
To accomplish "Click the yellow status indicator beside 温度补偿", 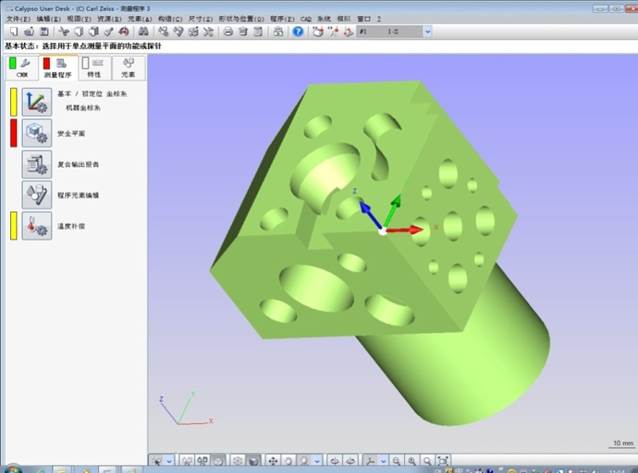I will [14, 225].
